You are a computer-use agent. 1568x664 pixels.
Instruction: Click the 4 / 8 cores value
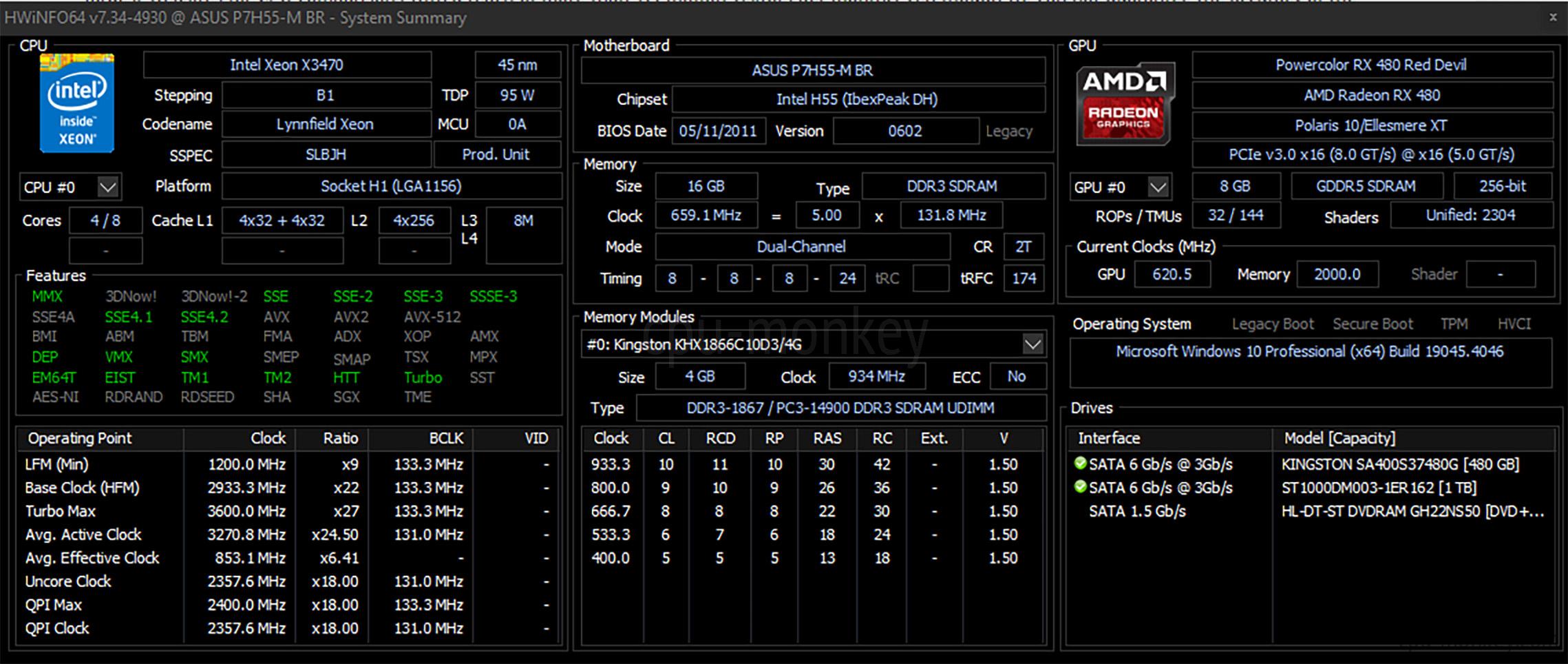click(105, 220)
